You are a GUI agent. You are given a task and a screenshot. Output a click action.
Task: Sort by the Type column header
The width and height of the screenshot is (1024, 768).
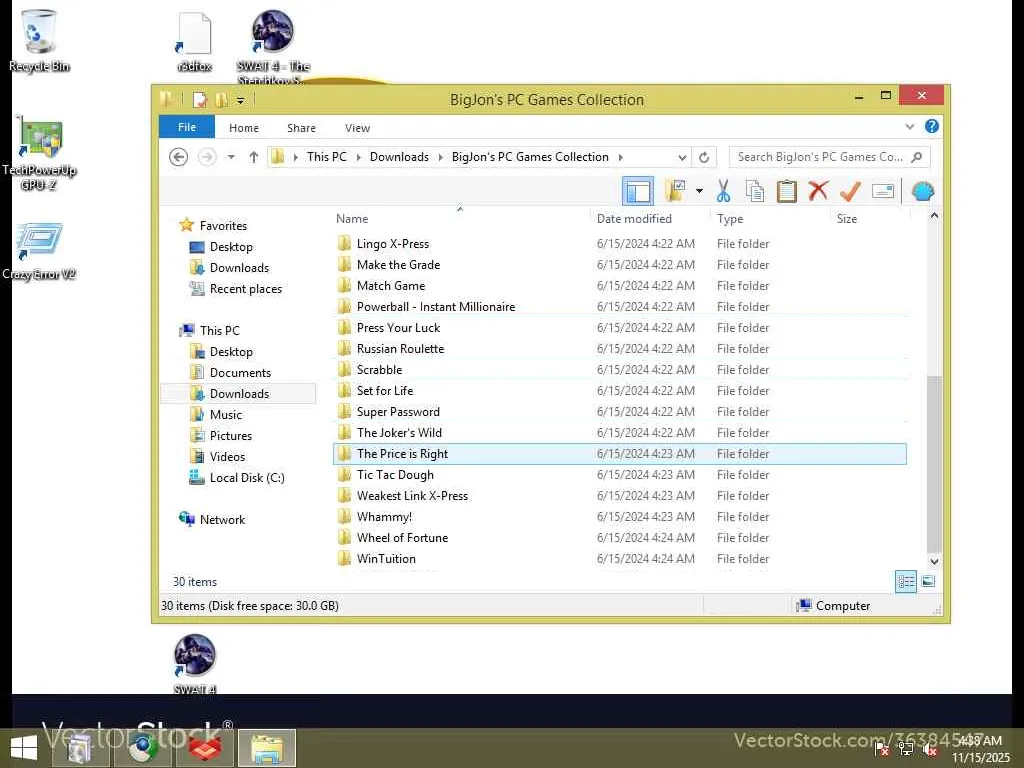tap(730, 219)
